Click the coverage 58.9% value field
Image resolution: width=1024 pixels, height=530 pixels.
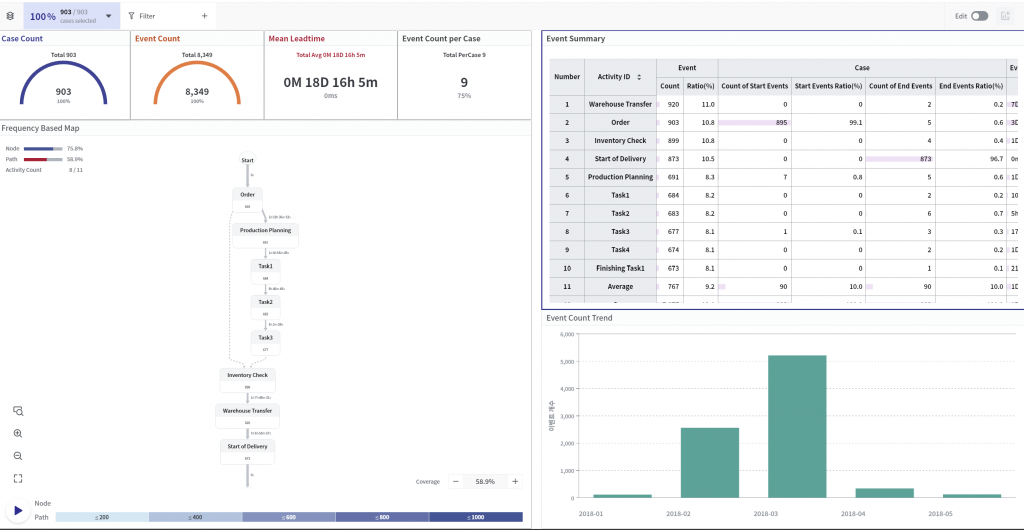click(485, 481)
